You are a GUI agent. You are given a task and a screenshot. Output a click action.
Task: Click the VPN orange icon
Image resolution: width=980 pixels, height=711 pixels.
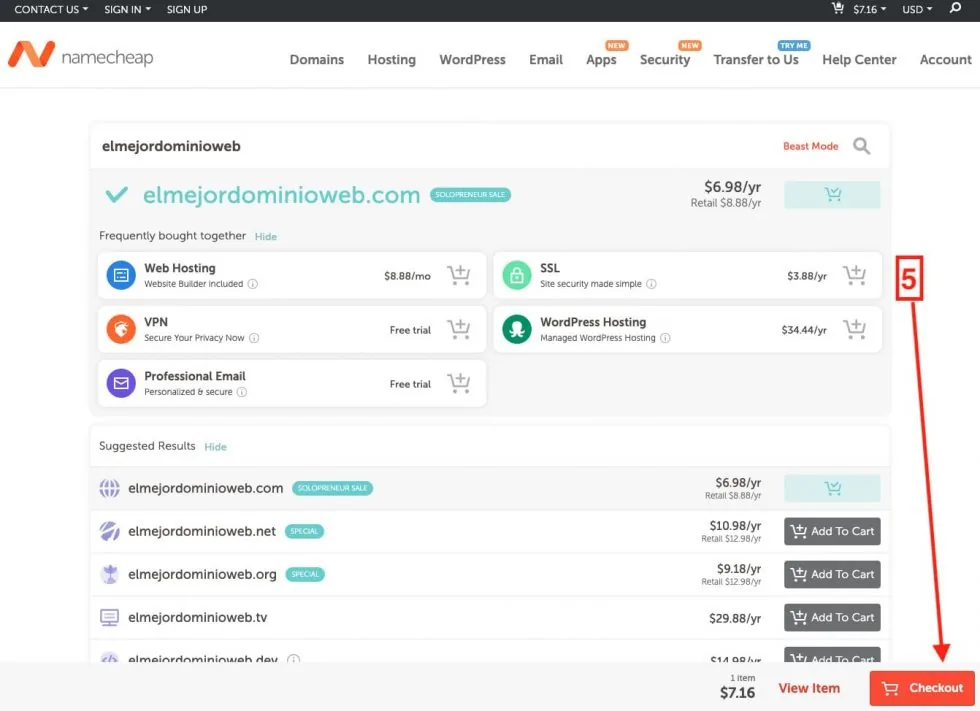click(121, 329)
